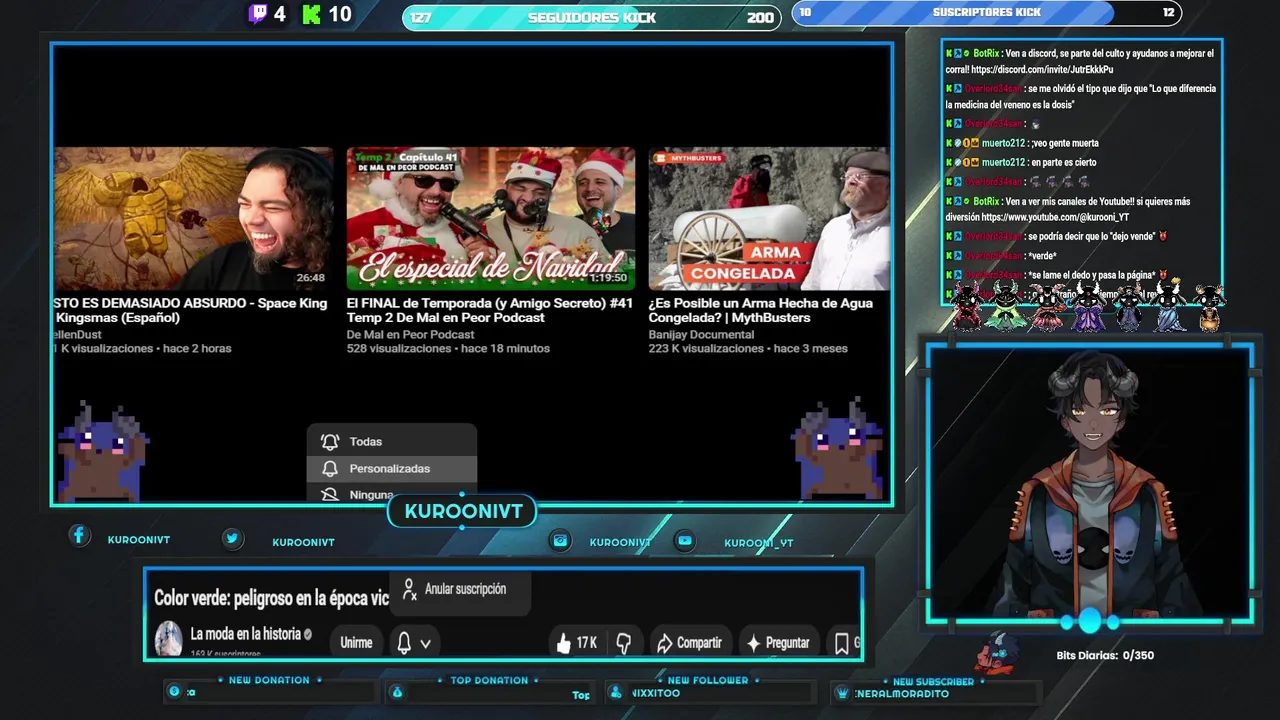Screen dimensions: 1280x720
Task: Click the Unirme button
Action: pos(356,643)
